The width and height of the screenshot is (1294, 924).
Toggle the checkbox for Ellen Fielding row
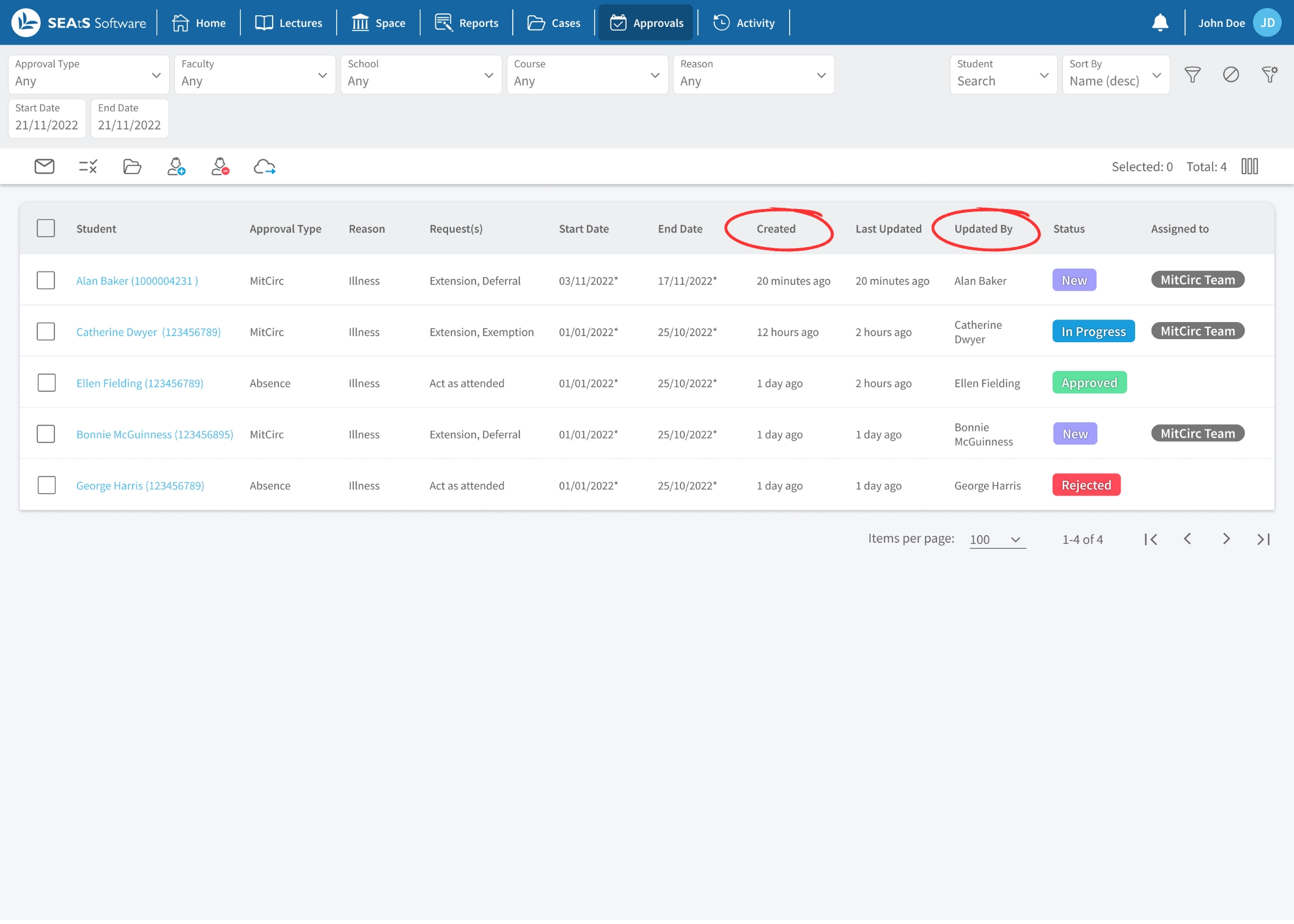click(x=46, y=382)
